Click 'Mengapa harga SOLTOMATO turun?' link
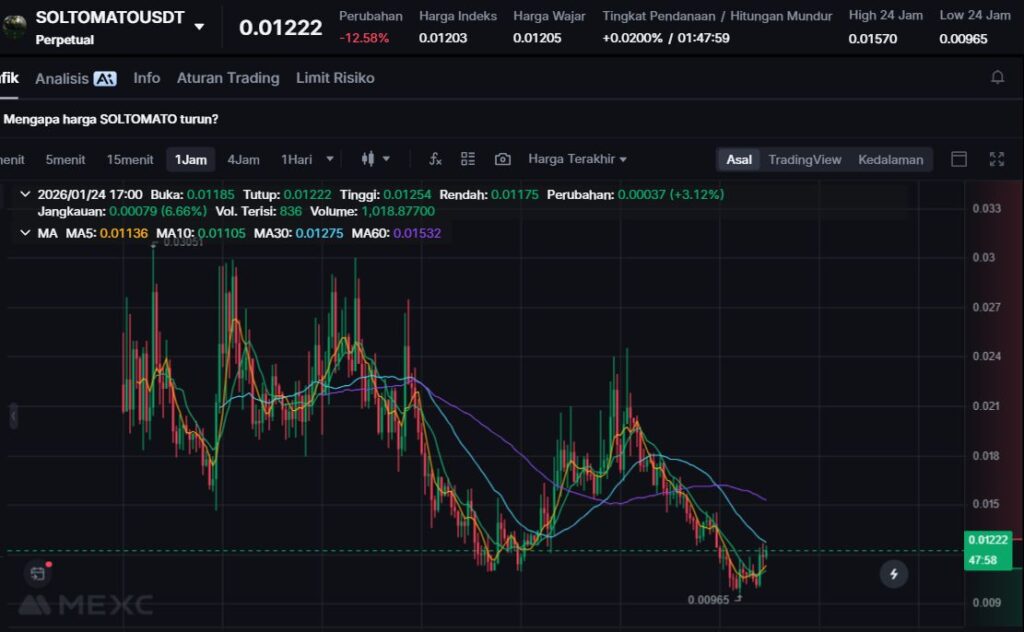 pos(111,119)
